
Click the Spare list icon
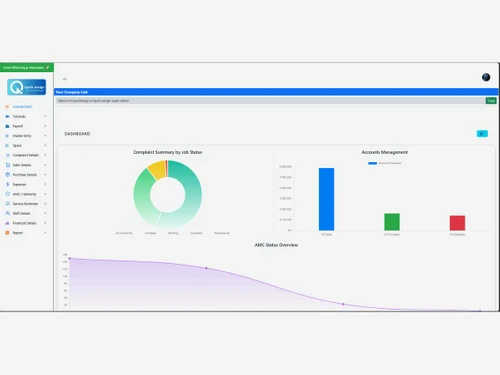click(7, 145)
